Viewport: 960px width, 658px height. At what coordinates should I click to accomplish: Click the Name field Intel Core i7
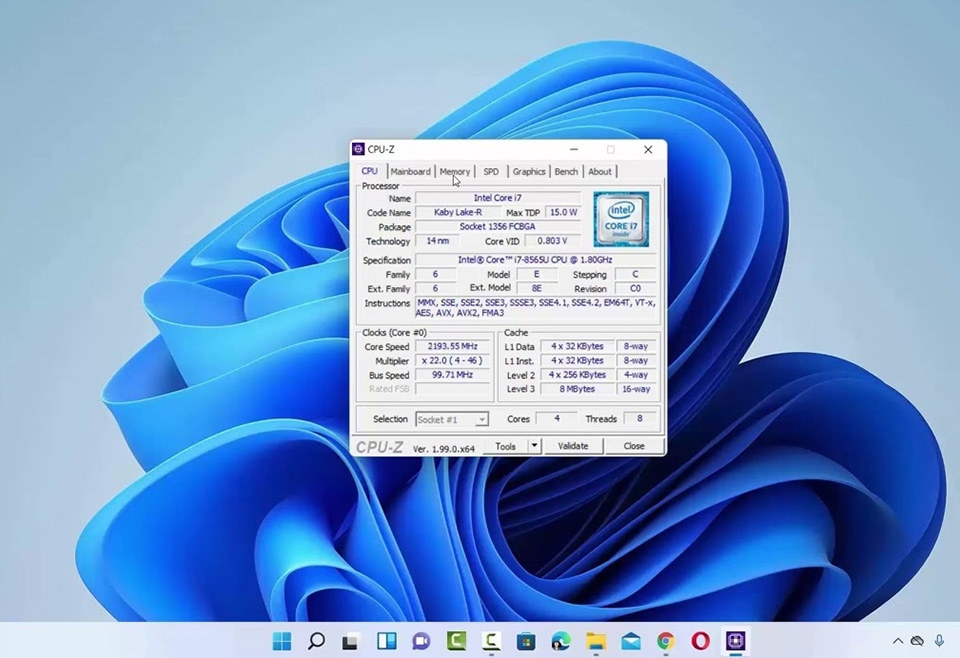point(498,198)
